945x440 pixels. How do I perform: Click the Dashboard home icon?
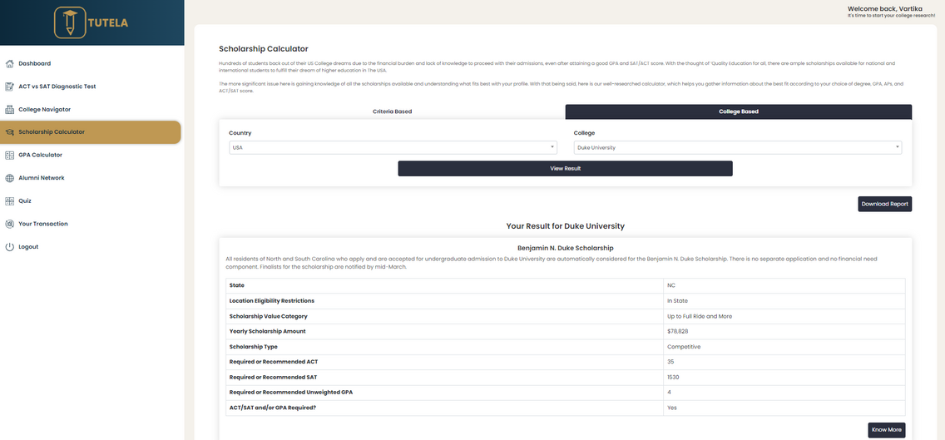(9, 63)
